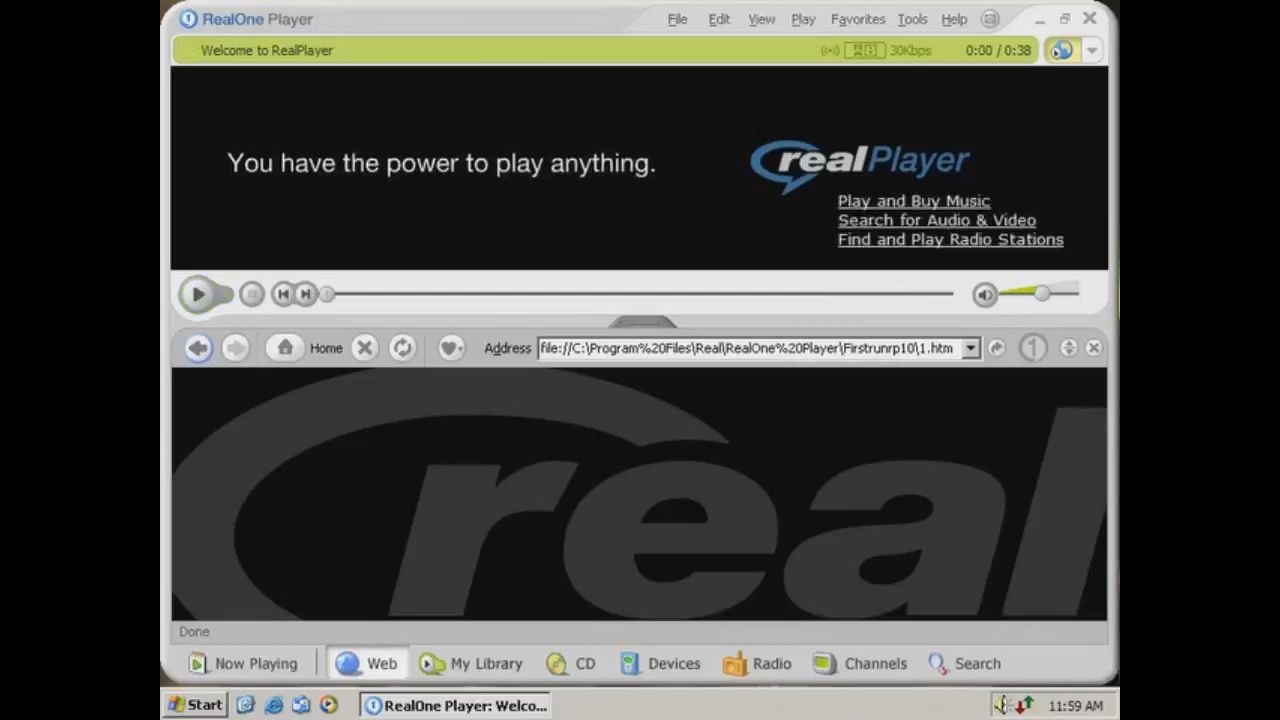Click the Go arrow beside address
Screen dimensions: 1280x720
(996, 348)
